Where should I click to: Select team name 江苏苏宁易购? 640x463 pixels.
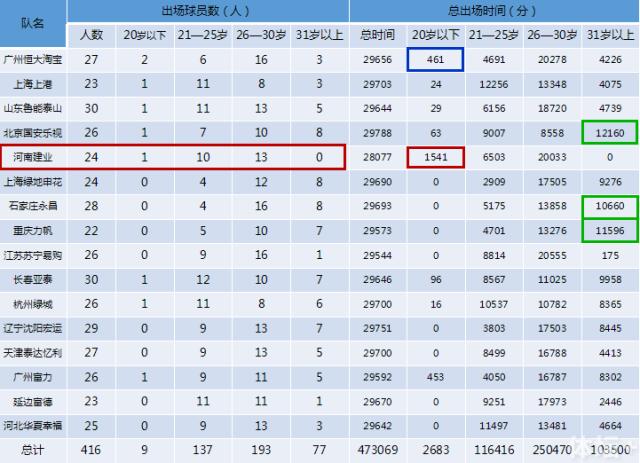(33, 255)
